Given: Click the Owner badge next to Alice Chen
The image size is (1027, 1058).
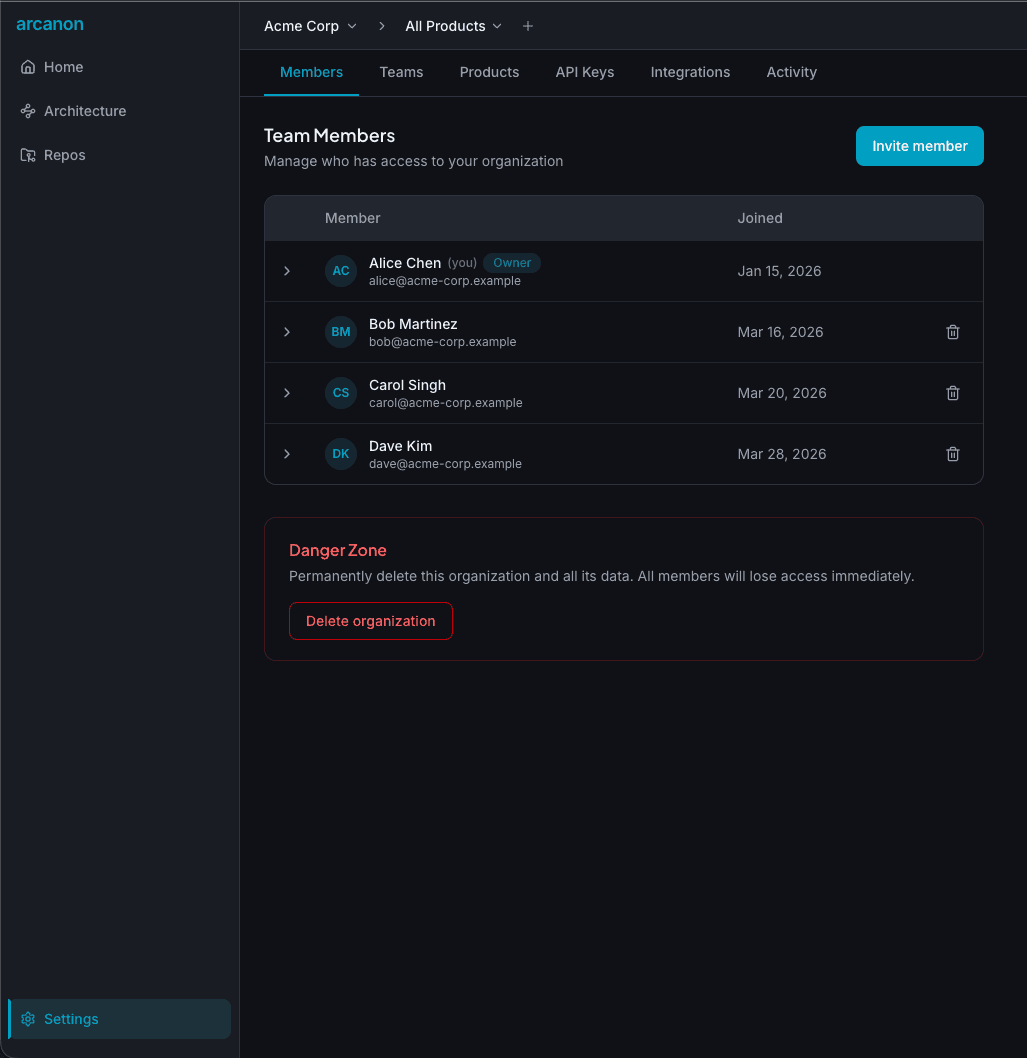Looking at the screenshot, I should [511, 262].
